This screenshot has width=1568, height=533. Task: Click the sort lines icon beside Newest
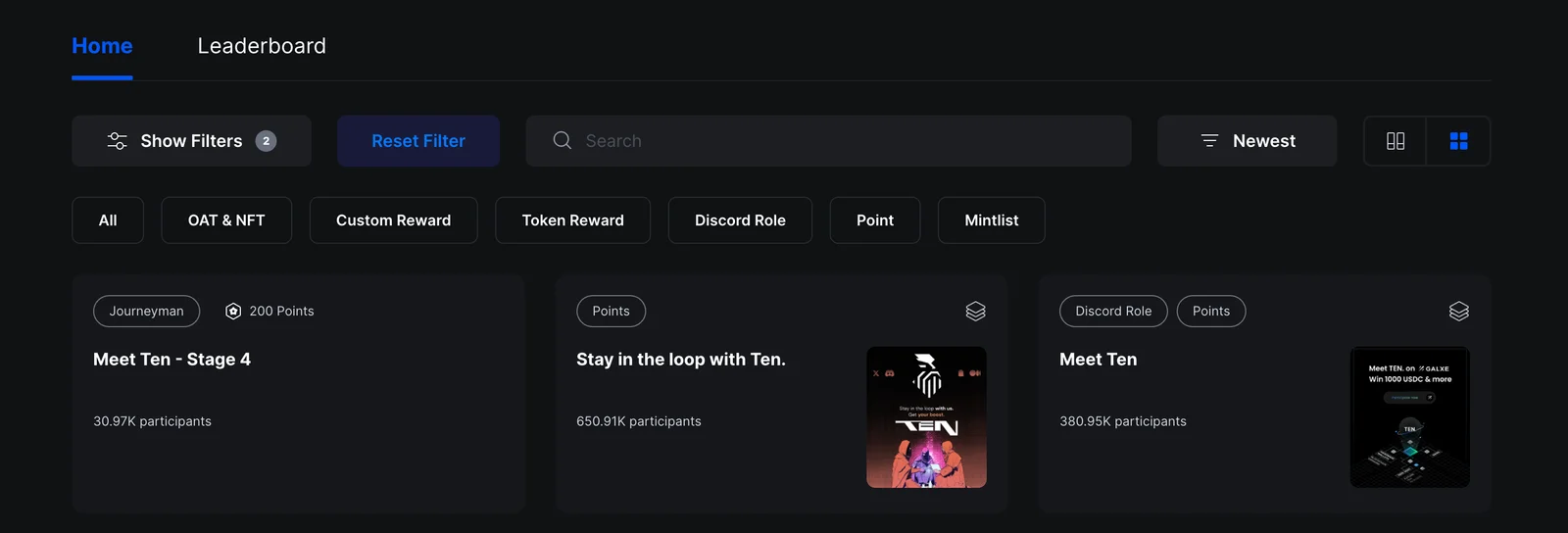1209,141
